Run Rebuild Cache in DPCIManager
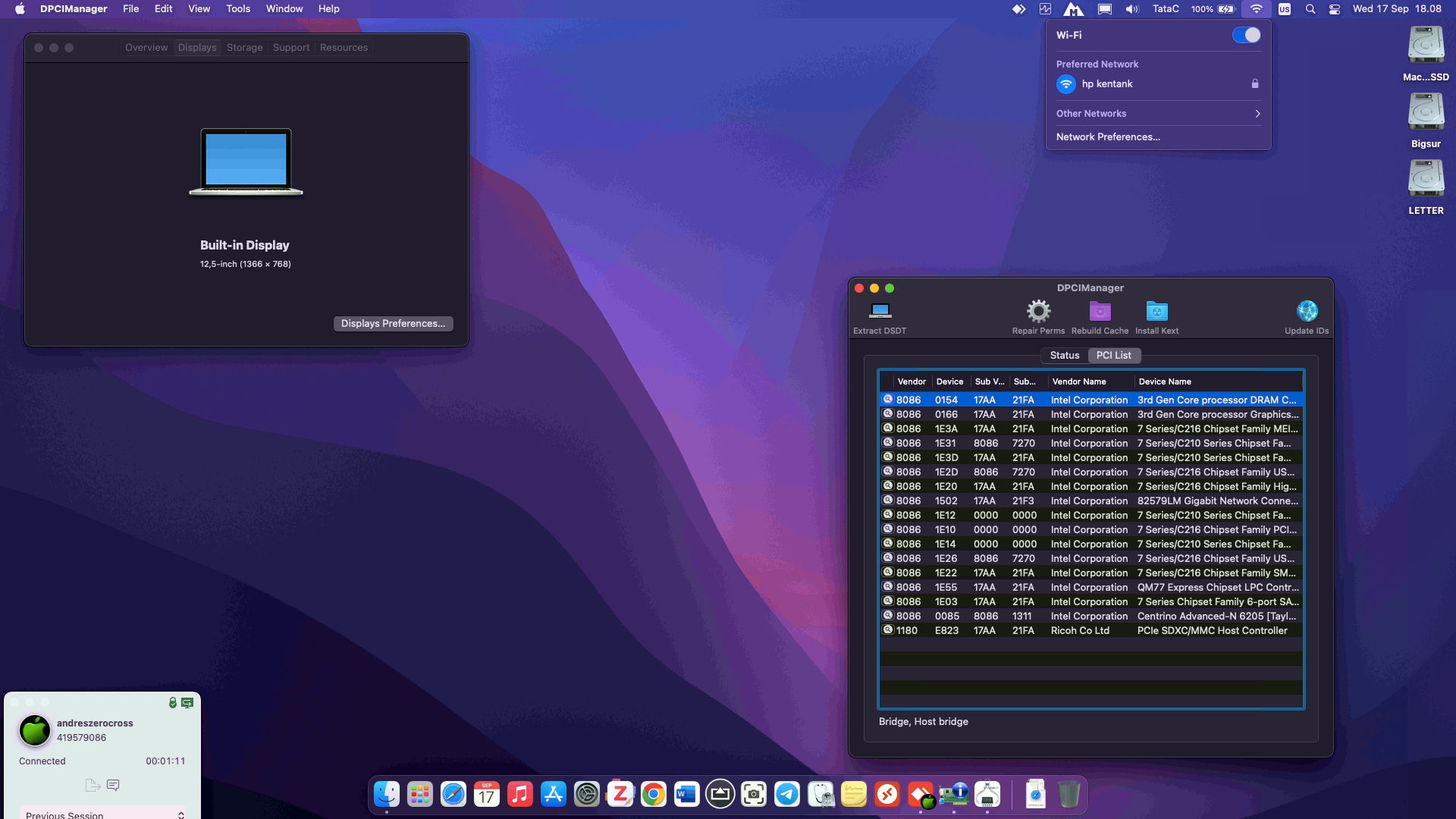1456x819 pixels. coord(1100,317)
